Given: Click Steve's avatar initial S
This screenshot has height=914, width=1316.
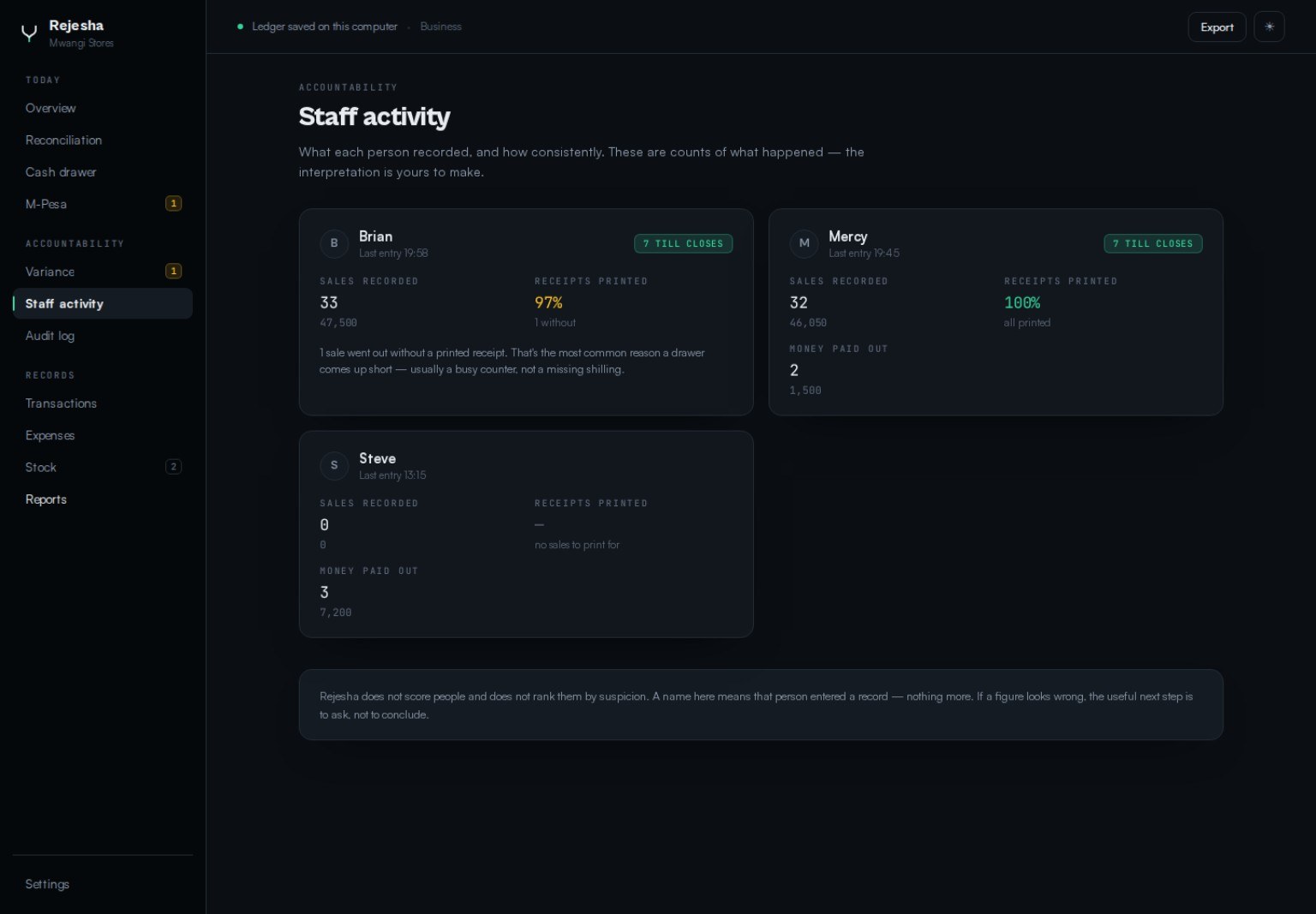Looking at the screenshot, I should 334,465.
